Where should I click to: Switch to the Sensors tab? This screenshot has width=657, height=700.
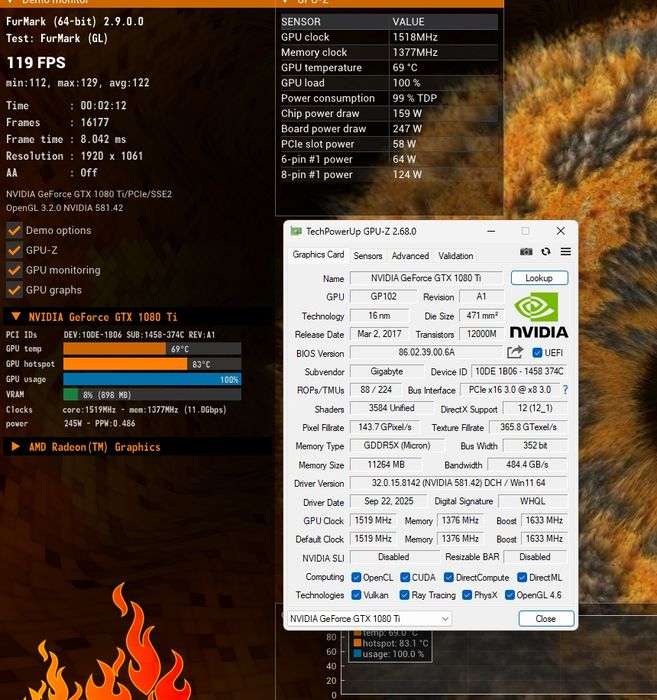click(368, 256)
